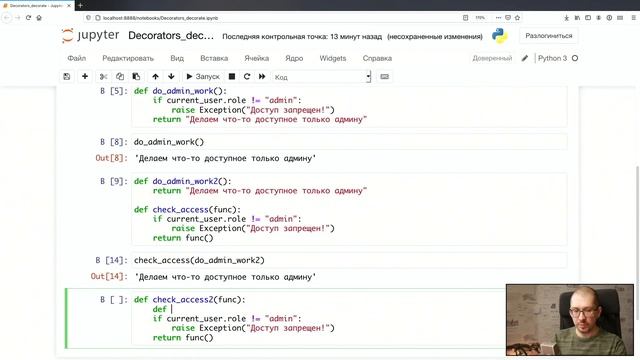The width and height of the screenshot is (640, 360).
Task: Save page to Pocket icon
Action: coord(508,18)
